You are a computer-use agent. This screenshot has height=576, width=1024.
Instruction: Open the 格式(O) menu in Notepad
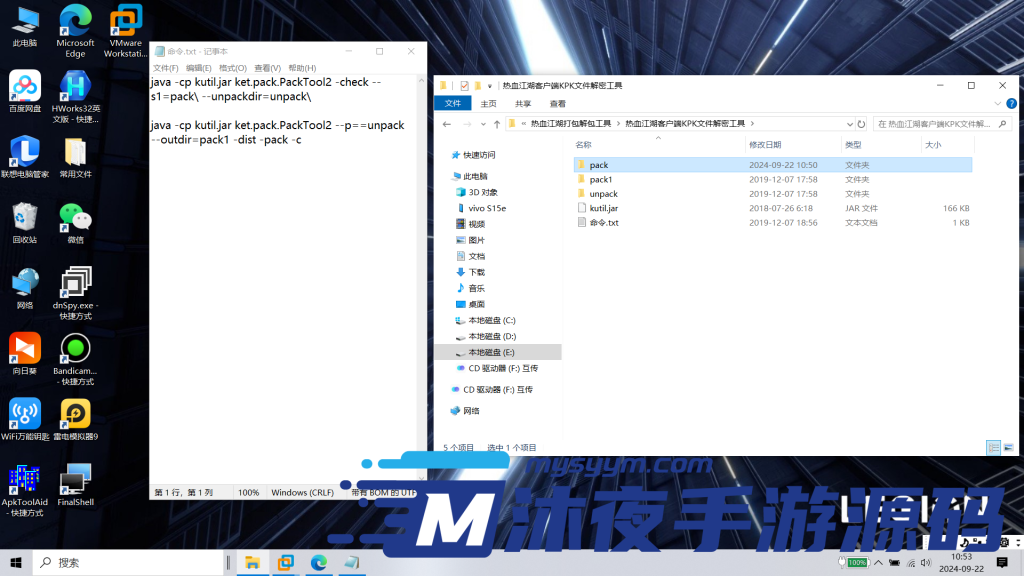coord(231,67)
